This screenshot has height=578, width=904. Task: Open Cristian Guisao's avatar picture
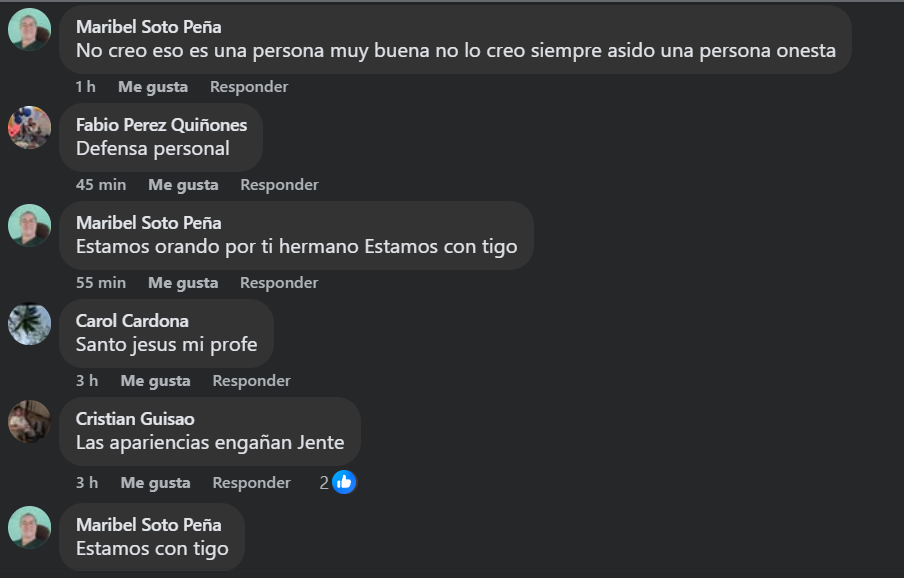[x=29, y=421]
